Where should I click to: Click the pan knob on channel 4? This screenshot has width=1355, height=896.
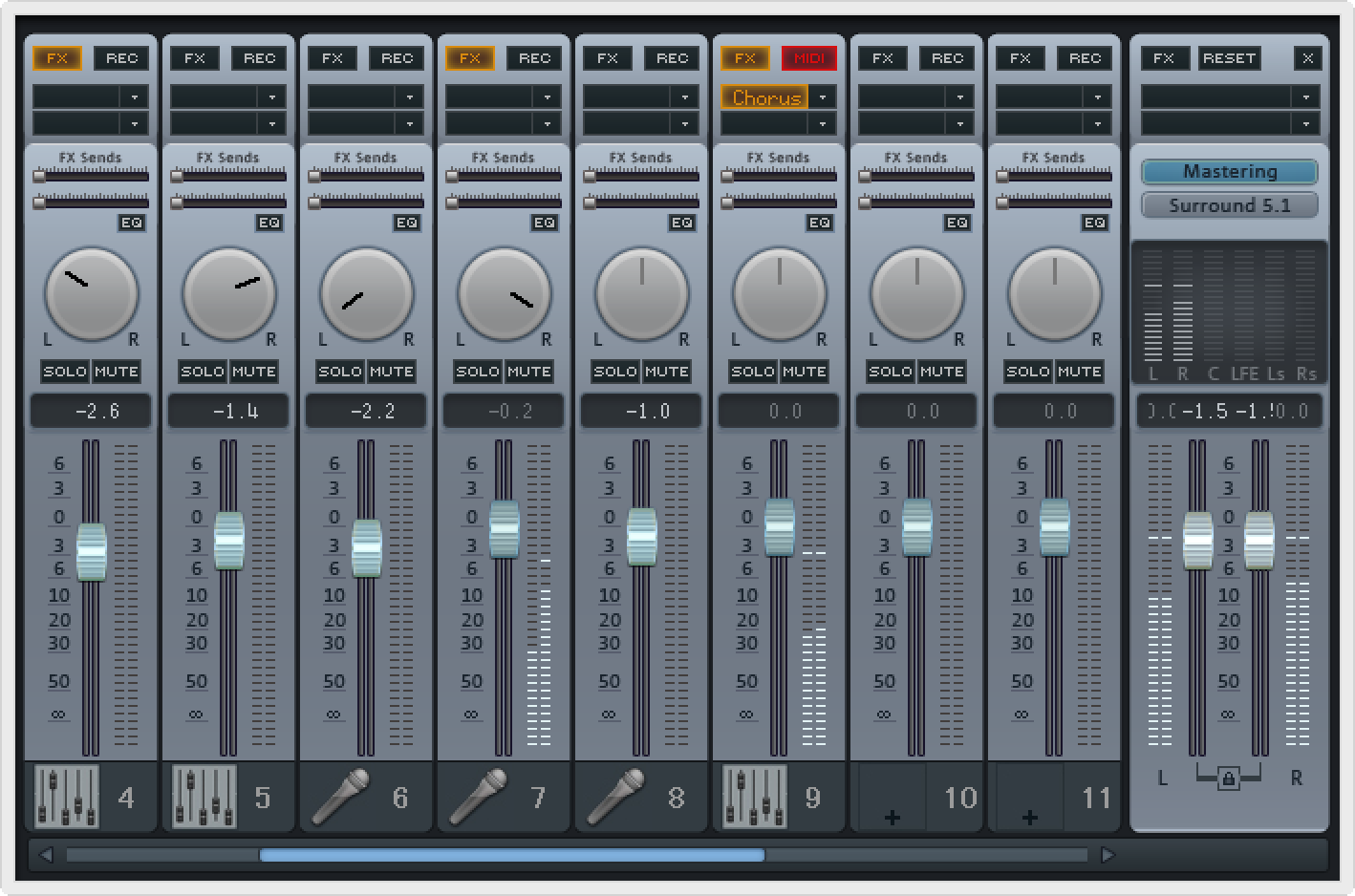tap(92, 293)
